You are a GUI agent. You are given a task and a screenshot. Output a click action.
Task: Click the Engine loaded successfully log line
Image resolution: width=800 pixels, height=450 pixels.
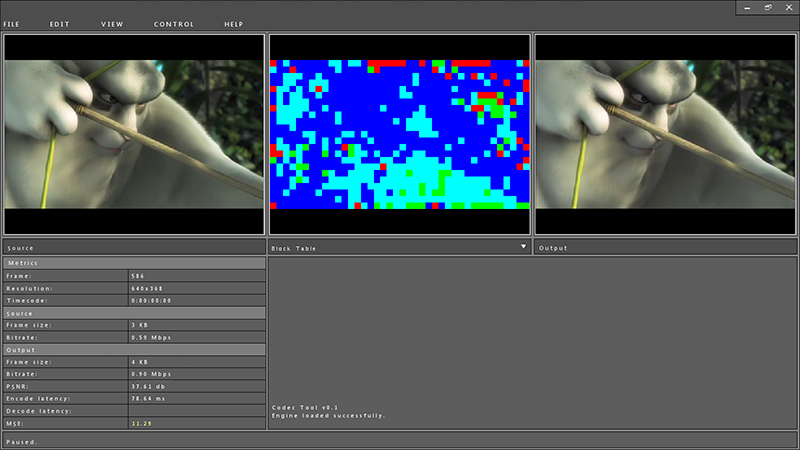click(328, 415)
